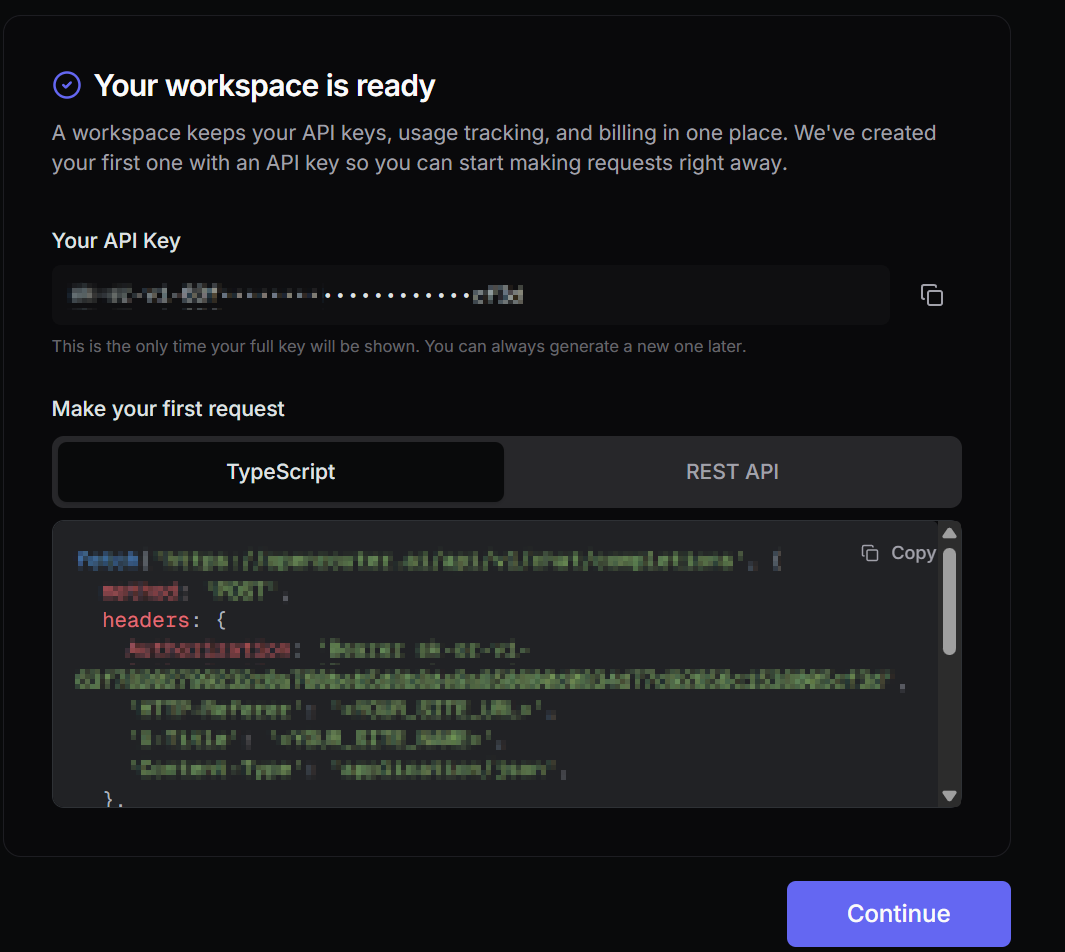1065x952 pixels.
Task: Switch to the REST API tab
Action: point(732,472)
